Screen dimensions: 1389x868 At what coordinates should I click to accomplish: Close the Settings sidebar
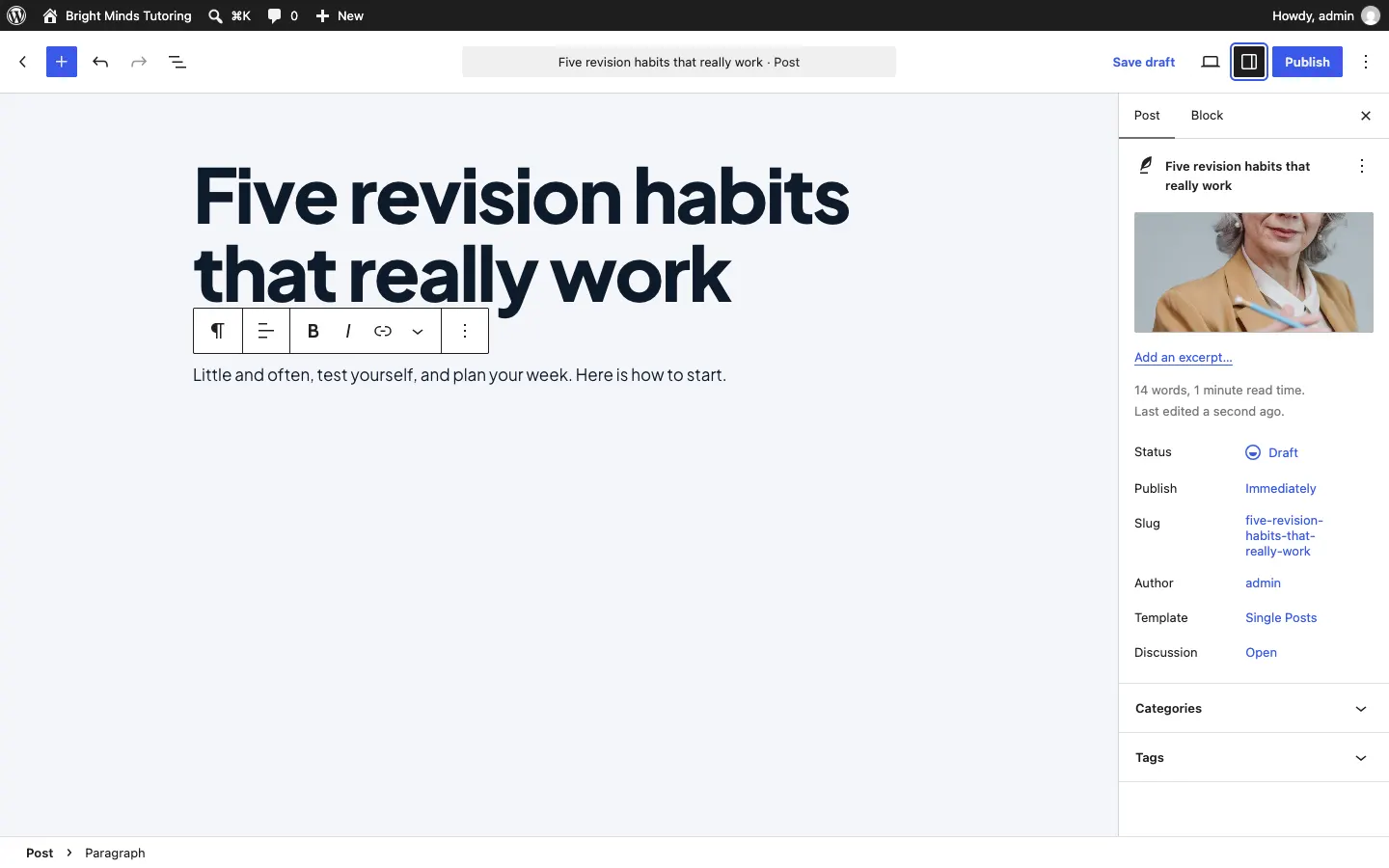[1366, 116]
